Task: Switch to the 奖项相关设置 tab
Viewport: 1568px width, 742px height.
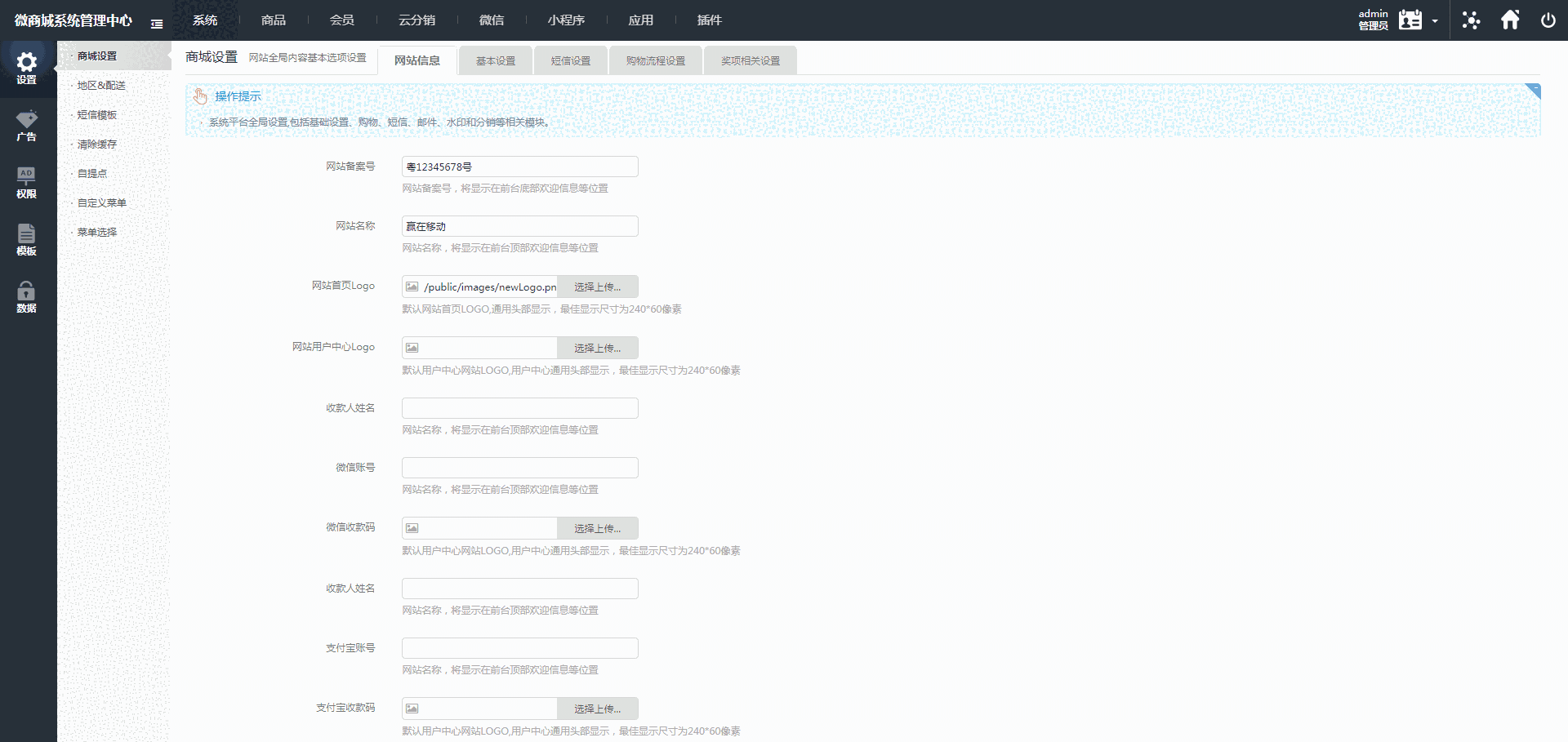Action: point(751,61)
